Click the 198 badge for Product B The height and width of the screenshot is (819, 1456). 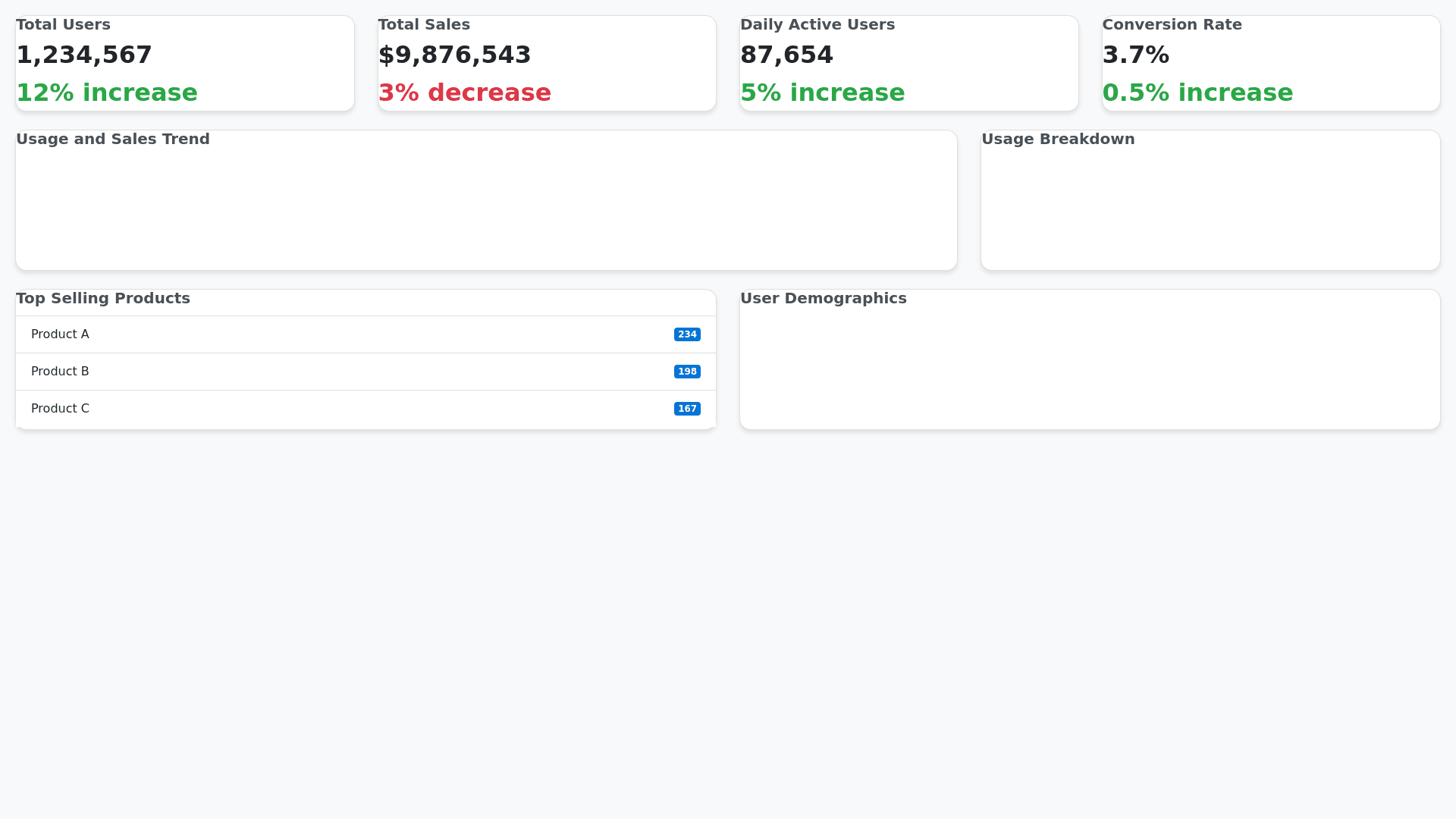pyautogui.click(x=687, y=372)
